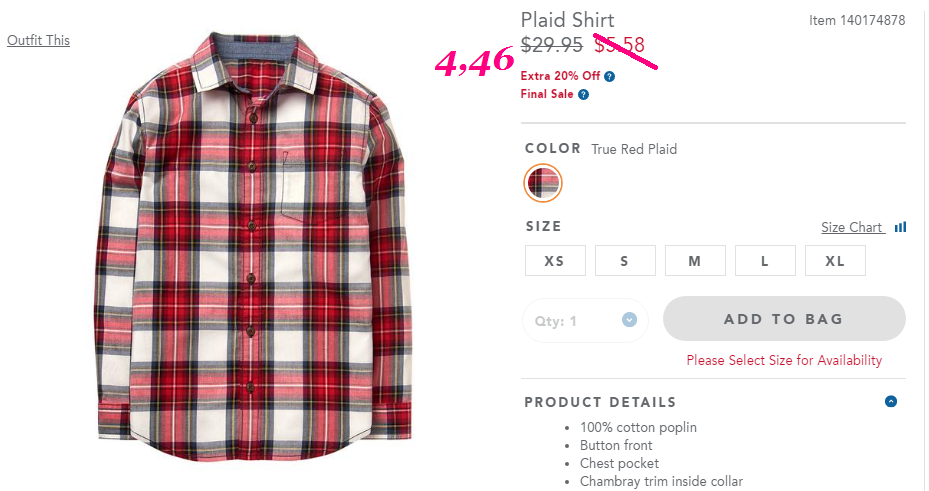Collapse Product Details with chevron icon
The image size is (929, 491).
click(890, 401)
